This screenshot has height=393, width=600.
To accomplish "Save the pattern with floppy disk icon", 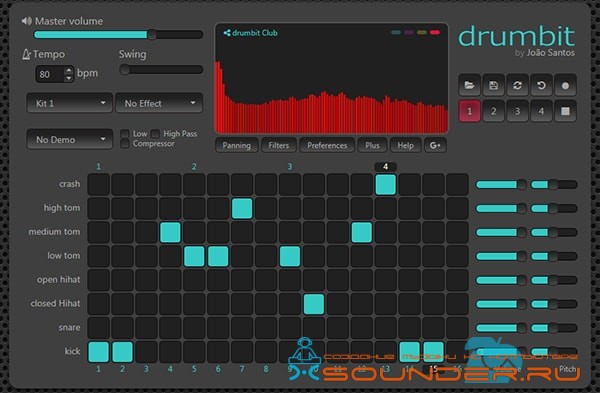I will click(493, 85).
